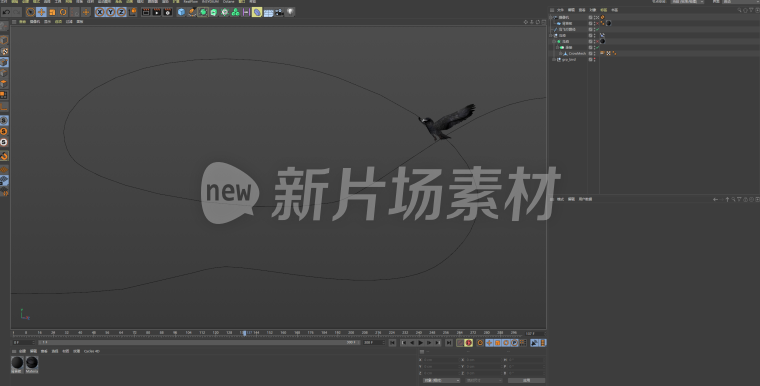
Task: Play the animation forward
Action: click(421, 343)
